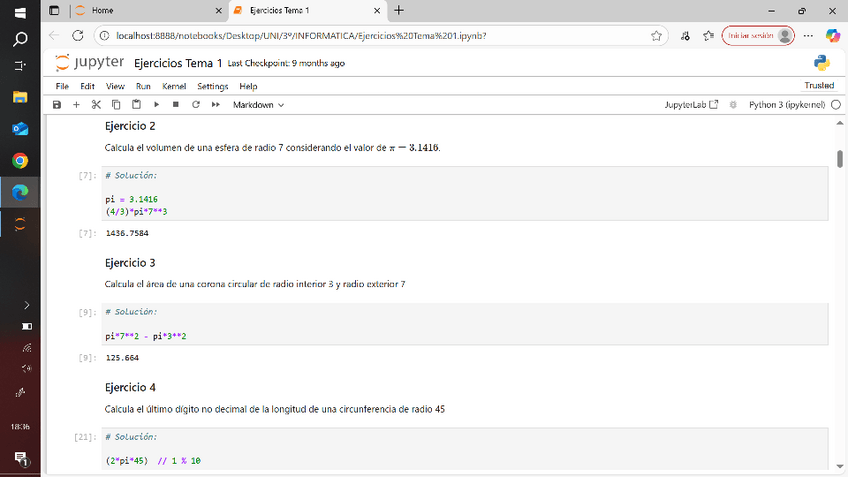This screenshot has width=848, height=477.
Task: Open the tab actions menu icon
Action: [x=54, y=10]
